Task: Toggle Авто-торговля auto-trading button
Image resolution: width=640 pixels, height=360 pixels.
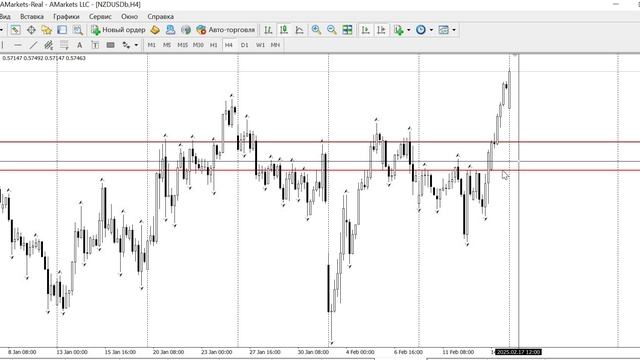Action: [x=226, y=30]
